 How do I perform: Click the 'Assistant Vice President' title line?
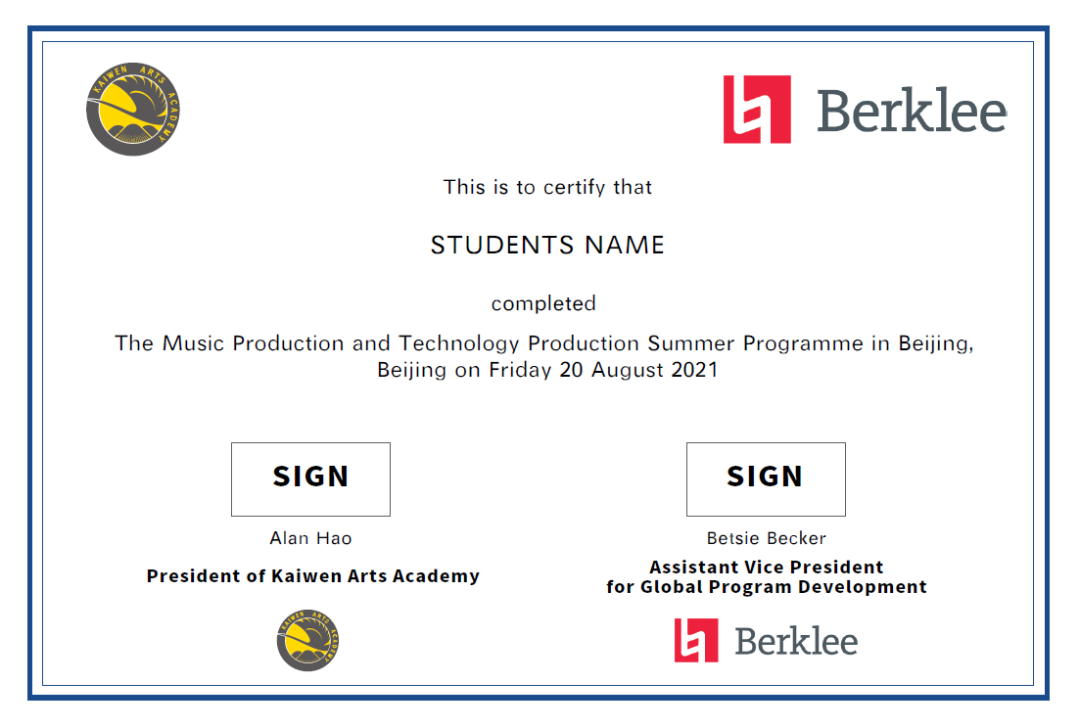tap(766, 567)
